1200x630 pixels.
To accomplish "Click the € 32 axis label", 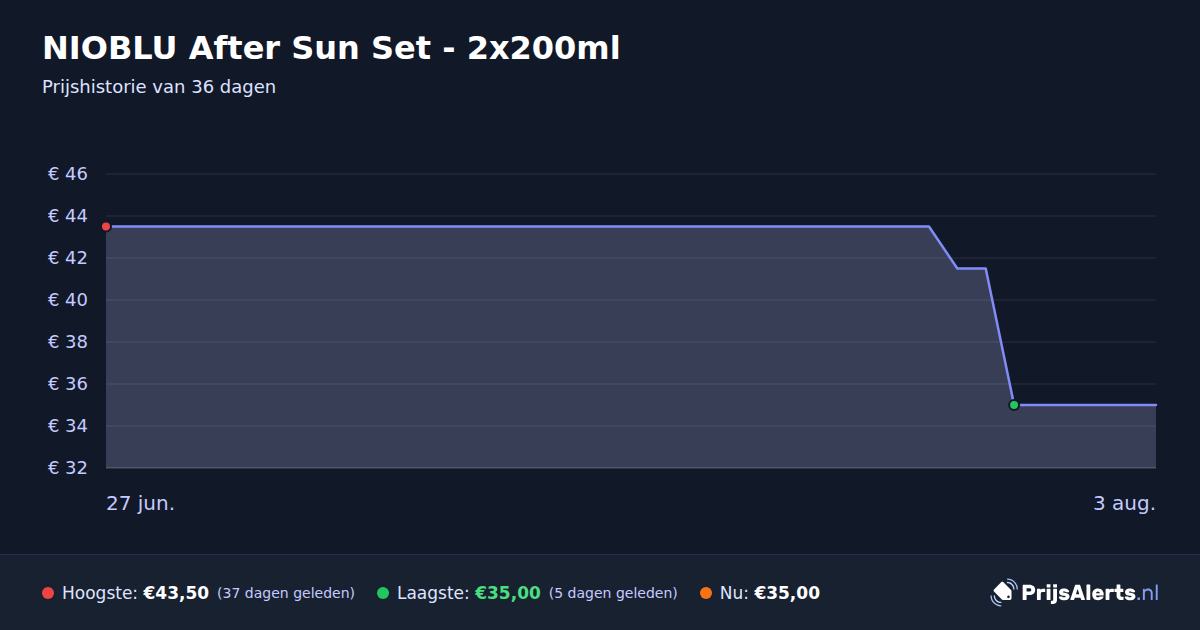I will pyautogui.click(x=68, y=468).
